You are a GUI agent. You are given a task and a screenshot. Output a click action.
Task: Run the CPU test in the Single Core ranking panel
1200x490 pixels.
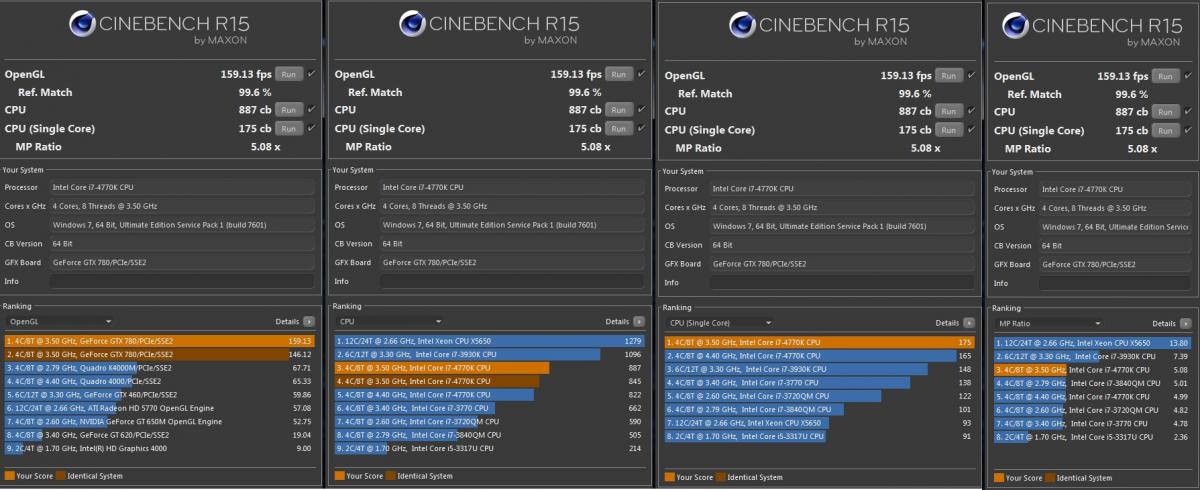coord(949,111)
